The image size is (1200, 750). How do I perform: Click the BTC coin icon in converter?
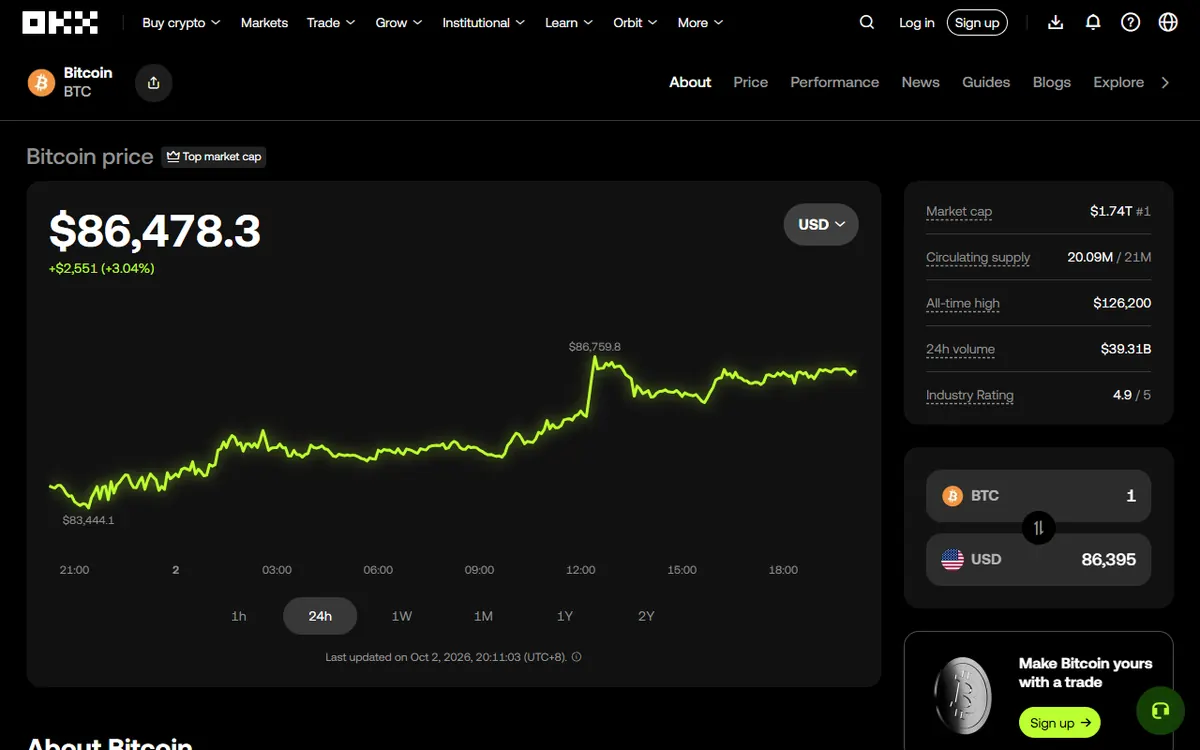[952, 496]
